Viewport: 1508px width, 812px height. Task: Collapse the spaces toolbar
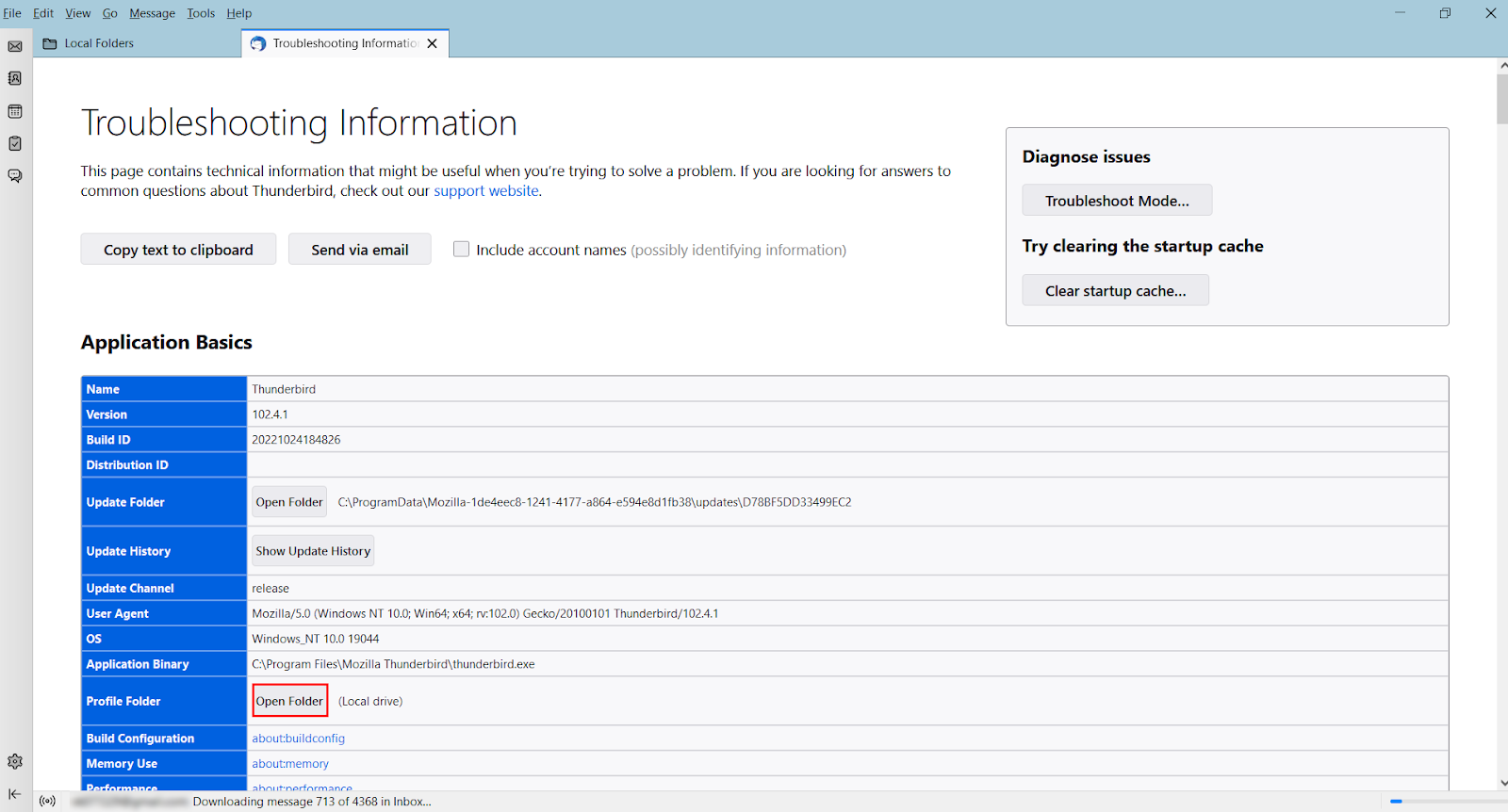click(15, 794)
